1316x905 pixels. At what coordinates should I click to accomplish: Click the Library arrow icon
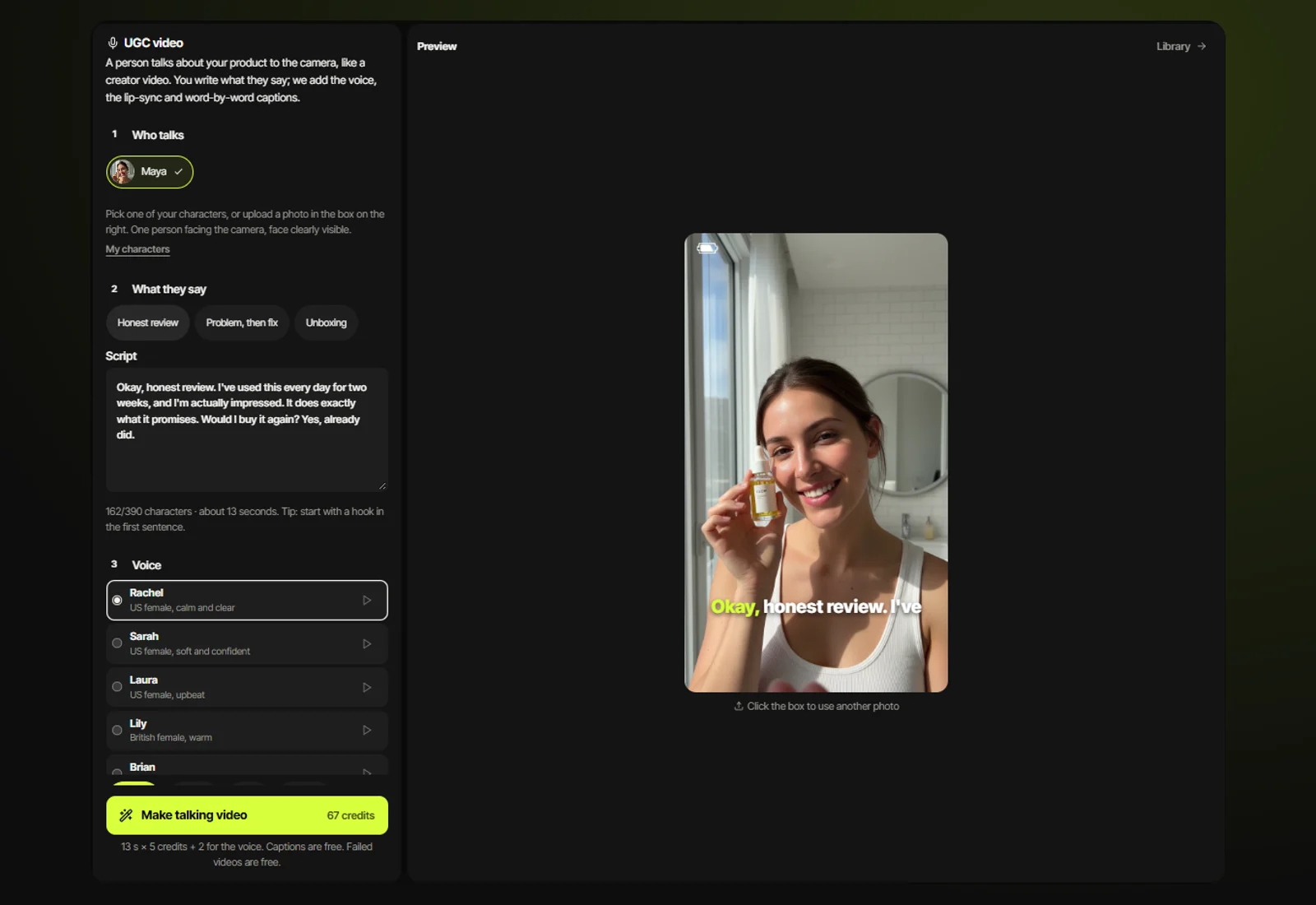[x=1202, y=46]
